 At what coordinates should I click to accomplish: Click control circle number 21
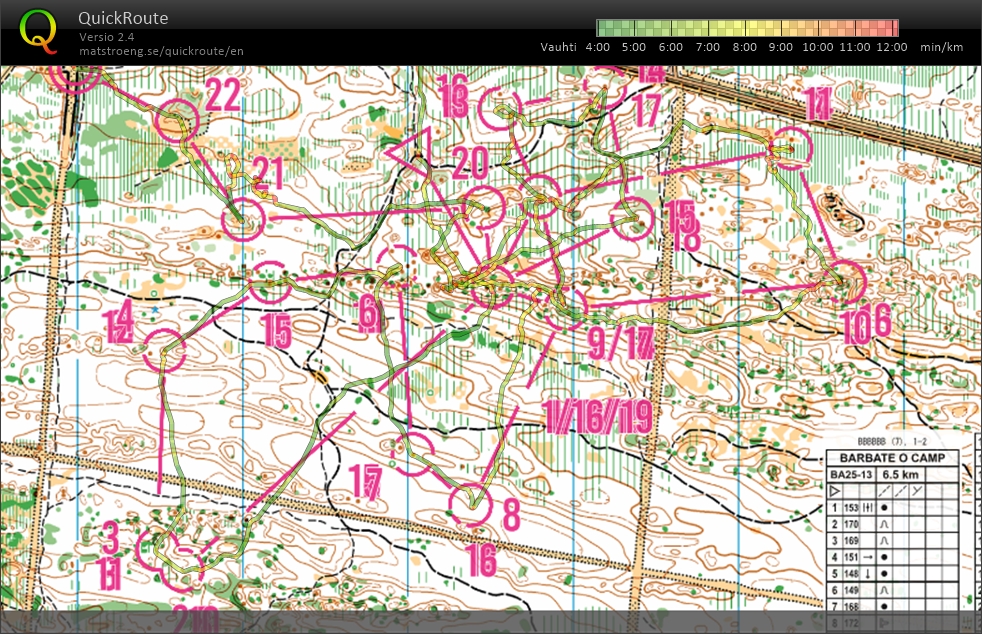(x=245, y=219)
